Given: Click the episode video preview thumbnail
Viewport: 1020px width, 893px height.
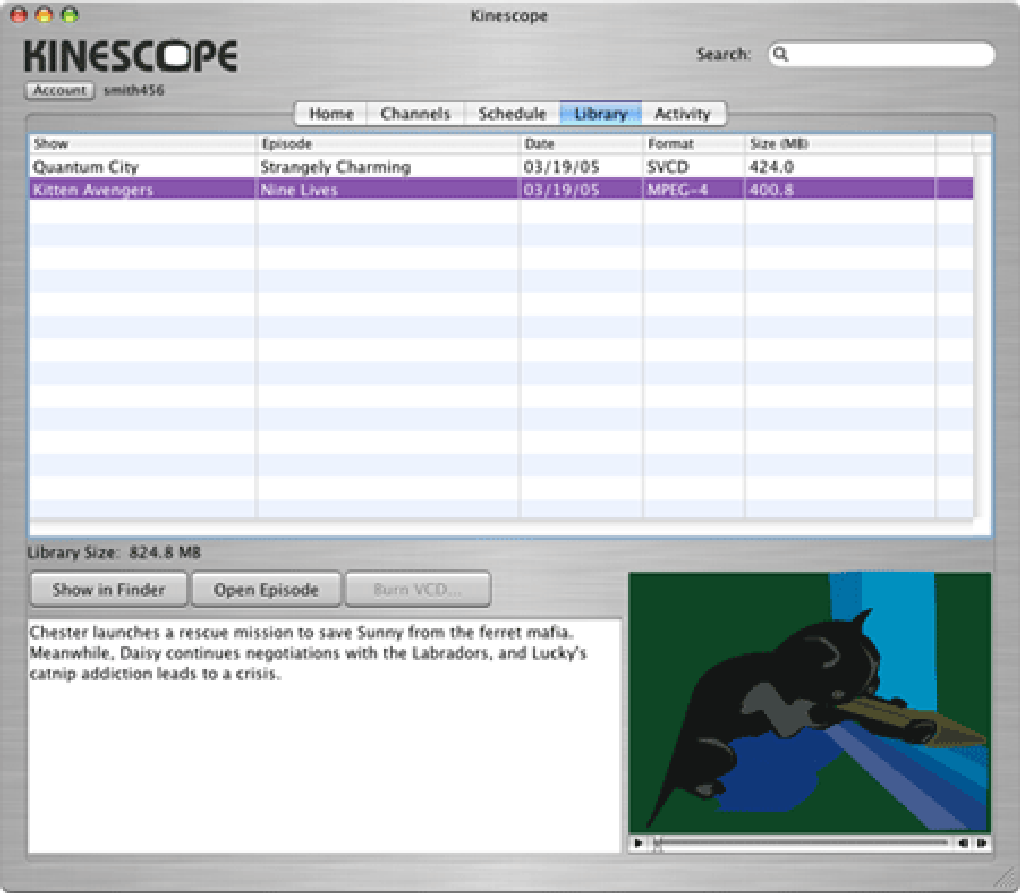Looking at the screenshot, I should (x=808, y=700).
